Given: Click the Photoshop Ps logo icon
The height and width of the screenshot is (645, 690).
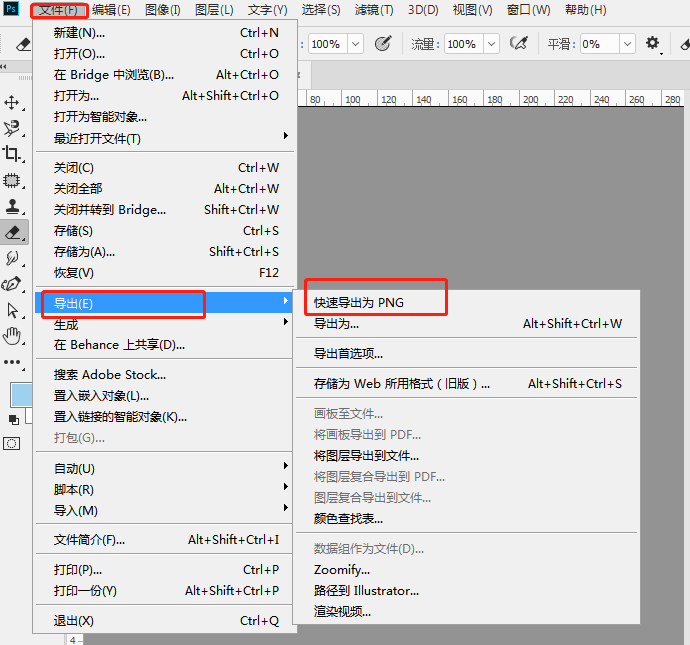Looking at the screenshot, I should click(11, 8).
